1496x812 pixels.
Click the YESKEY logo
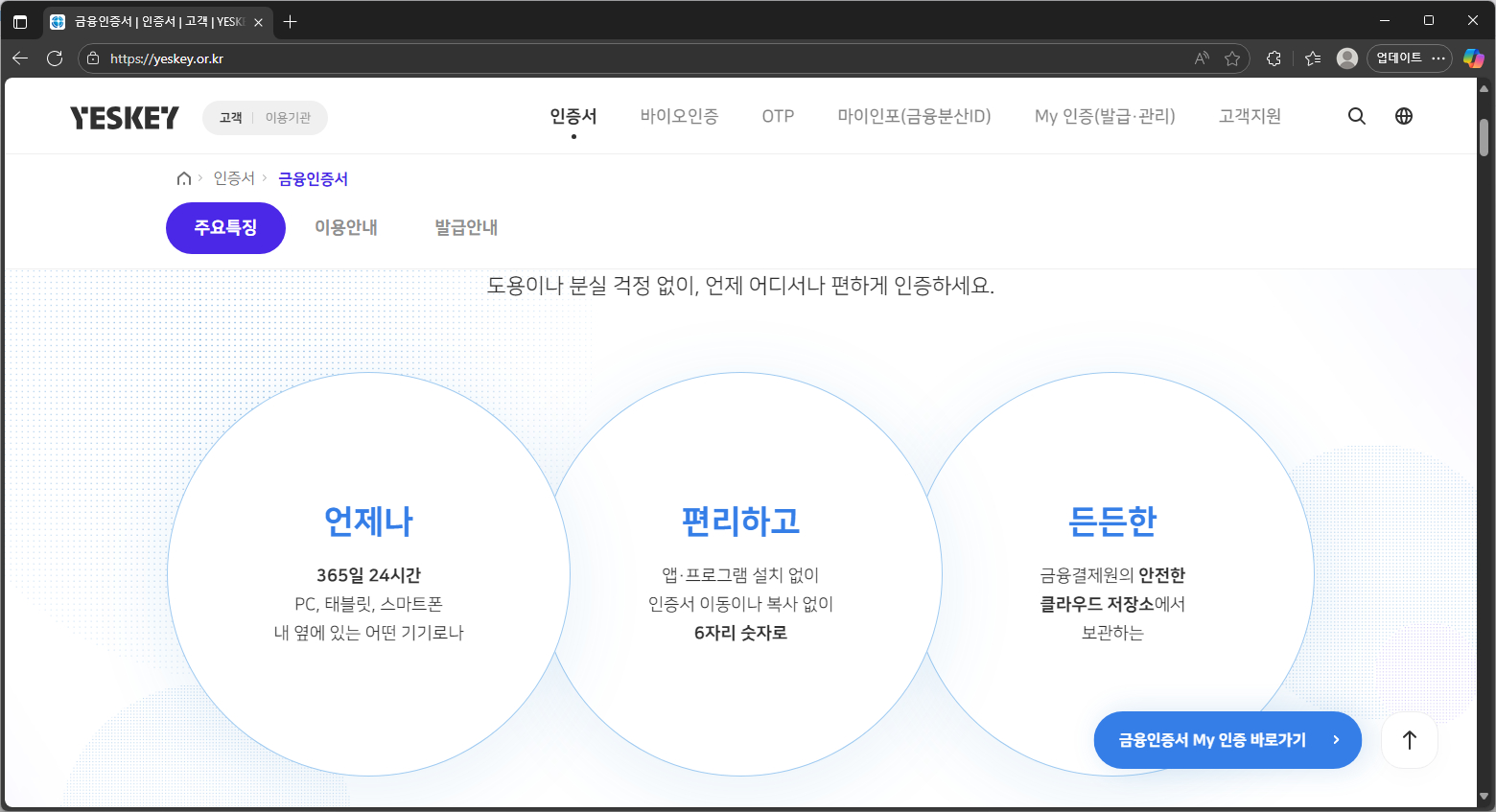point(125,116)
